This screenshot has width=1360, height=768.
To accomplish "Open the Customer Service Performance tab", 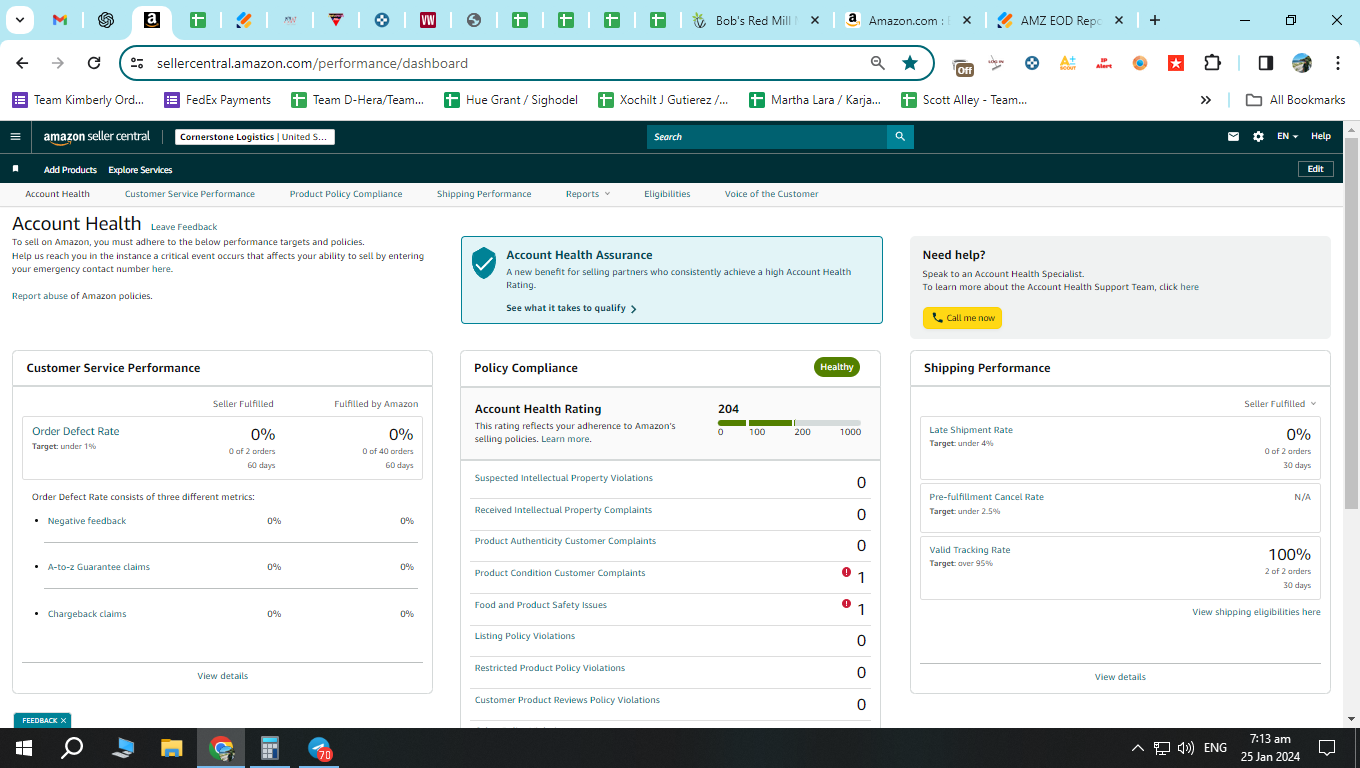I will tap(190, 194).
